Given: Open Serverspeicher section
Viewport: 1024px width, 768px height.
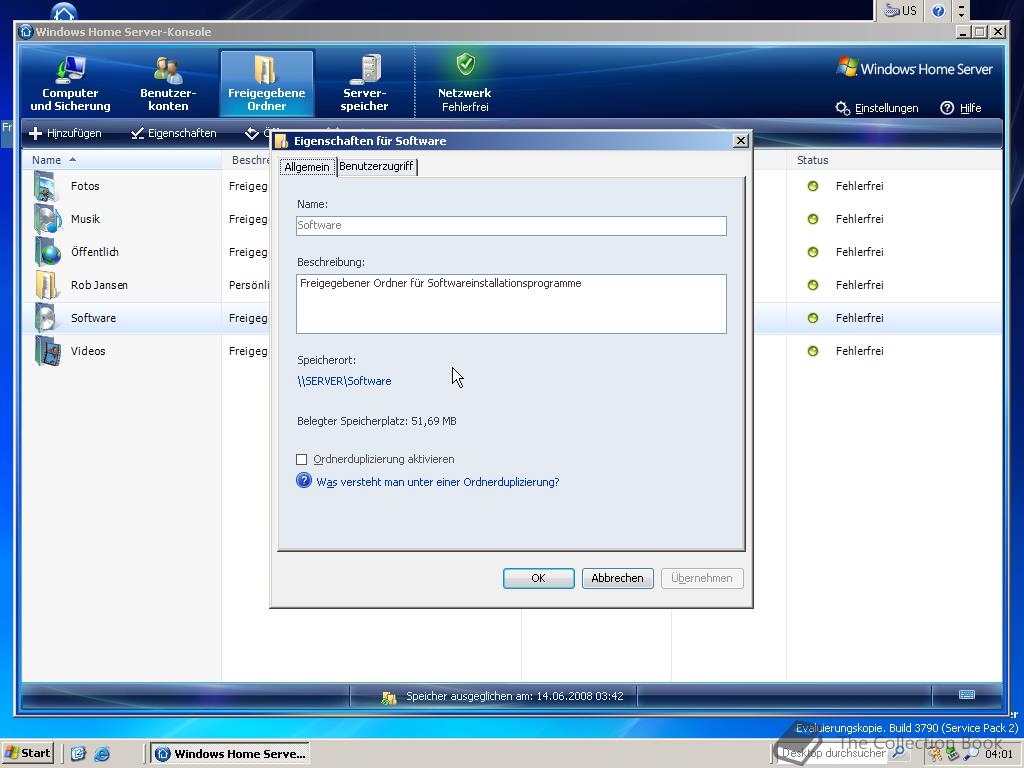Looking at the screenshot, I should pos(364,84).
